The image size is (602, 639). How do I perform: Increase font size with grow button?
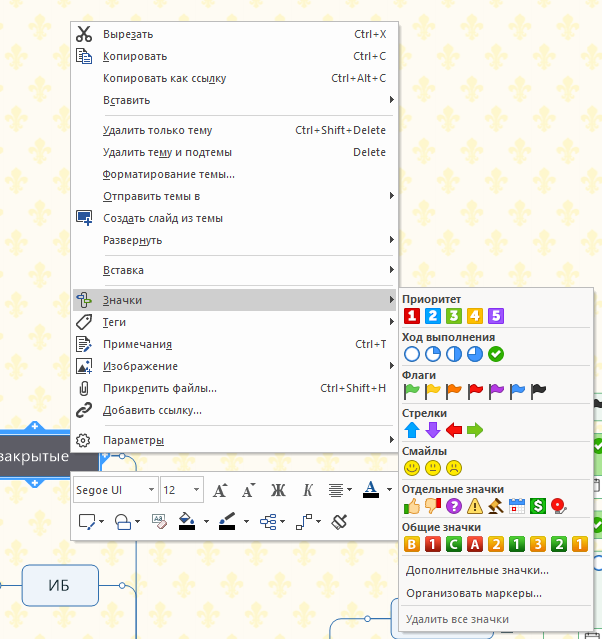point(220,490)
